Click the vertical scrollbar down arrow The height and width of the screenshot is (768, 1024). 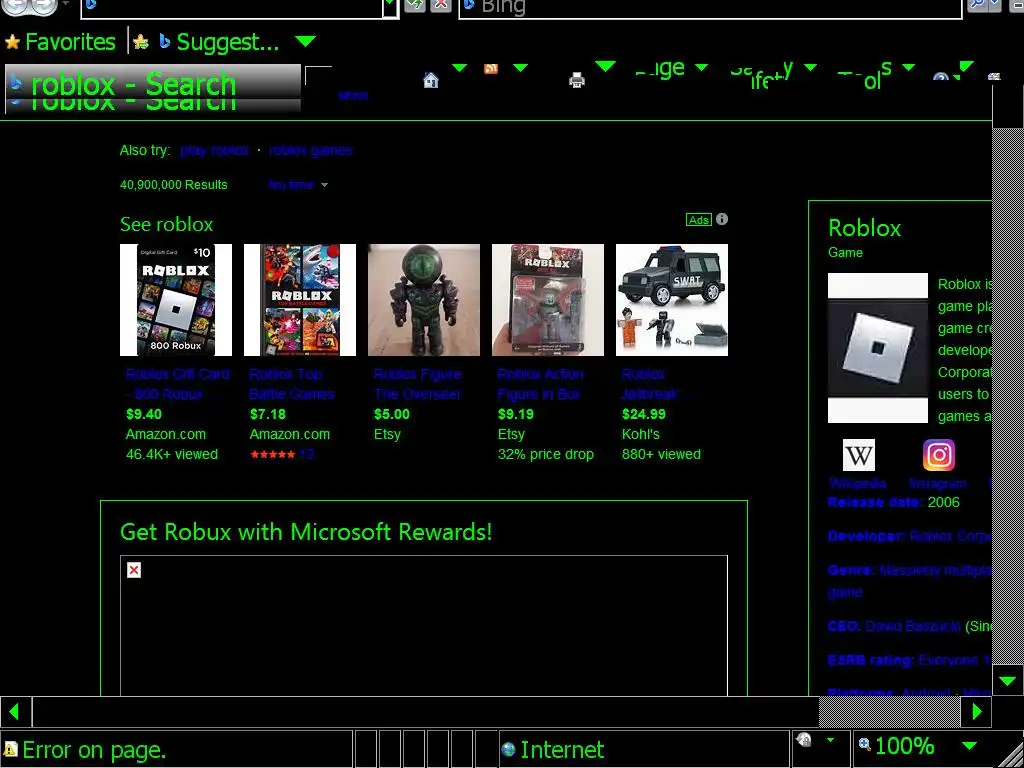pos(1008,681)
